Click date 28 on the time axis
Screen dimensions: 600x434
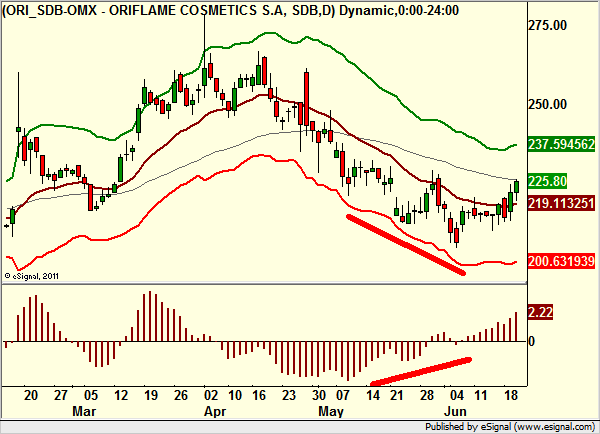(427, 395)
